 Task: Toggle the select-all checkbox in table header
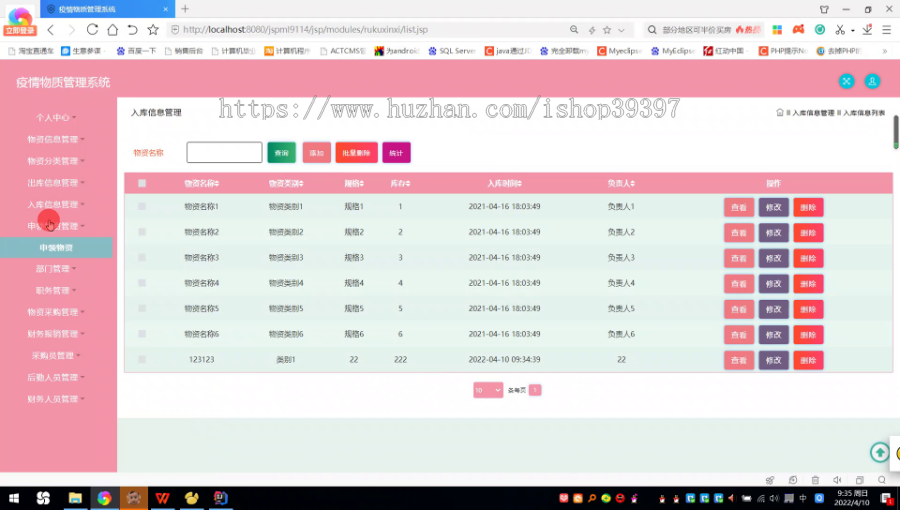(142, 184)
